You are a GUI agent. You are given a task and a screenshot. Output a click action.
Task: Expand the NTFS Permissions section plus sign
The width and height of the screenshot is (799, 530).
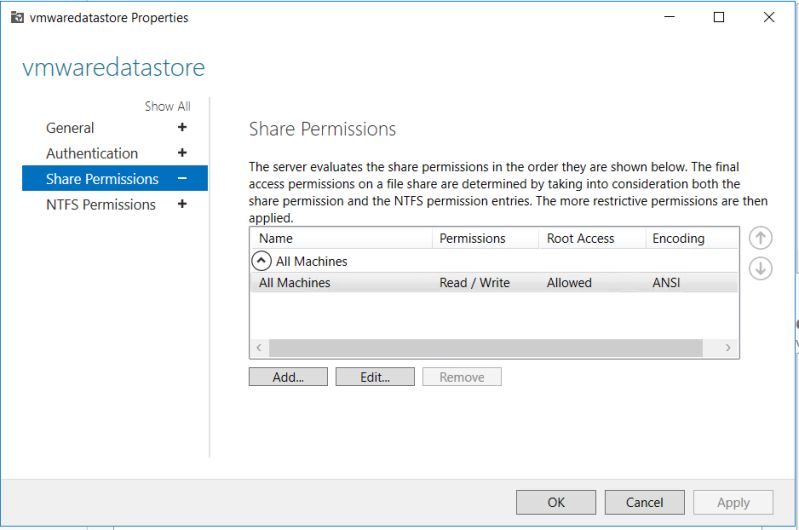pyautogui.click(x=182, y=204)
